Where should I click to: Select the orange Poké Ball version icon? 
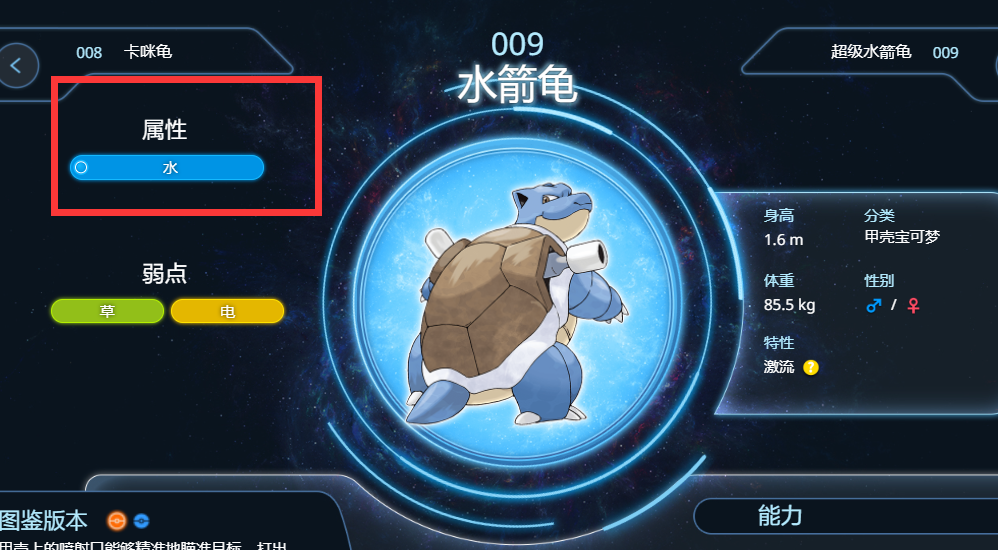[x=116, y=521]
